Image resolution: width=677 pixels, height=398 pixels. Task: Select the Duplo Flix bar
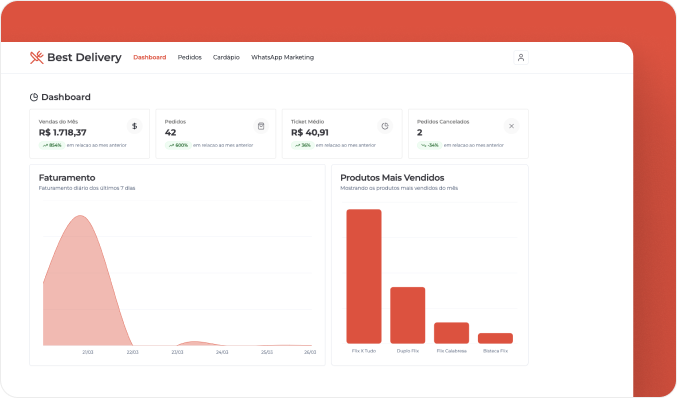click(x=408, y=315)
